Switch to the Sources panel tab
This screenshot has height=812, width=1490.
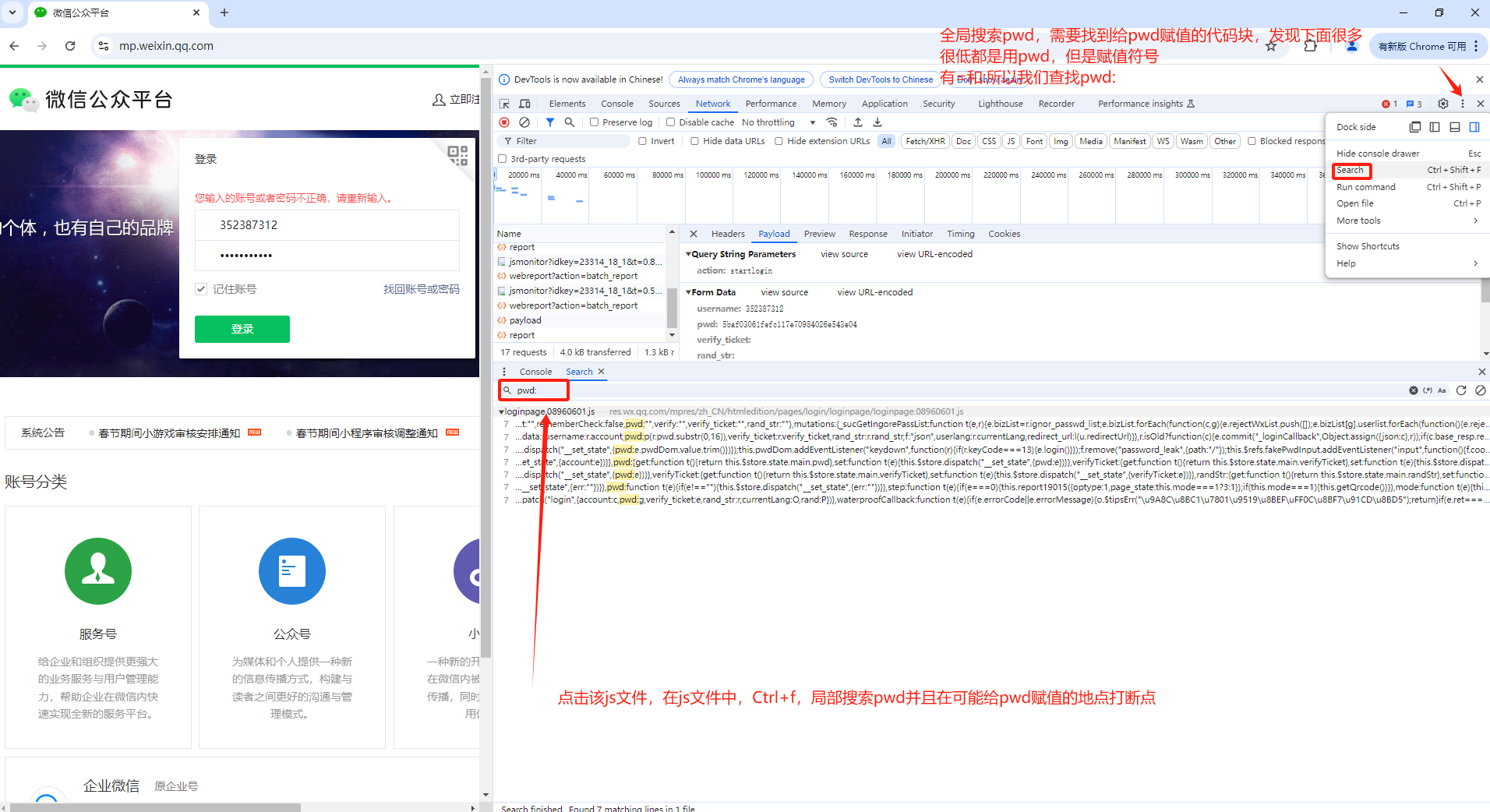tap(664, 104)
